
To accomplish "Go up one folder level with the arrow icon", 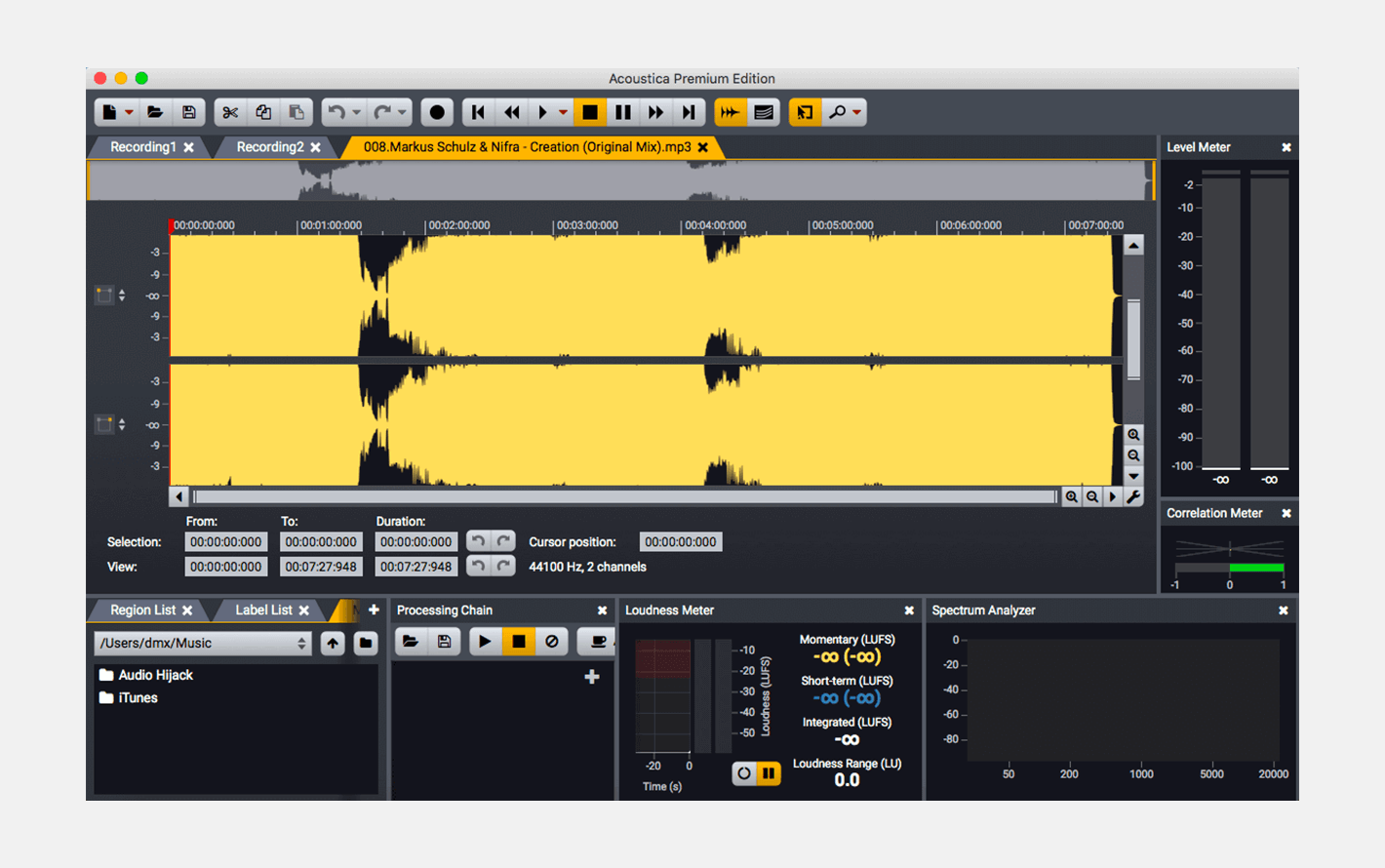I will pyautogui.click(x=333, y=644).
